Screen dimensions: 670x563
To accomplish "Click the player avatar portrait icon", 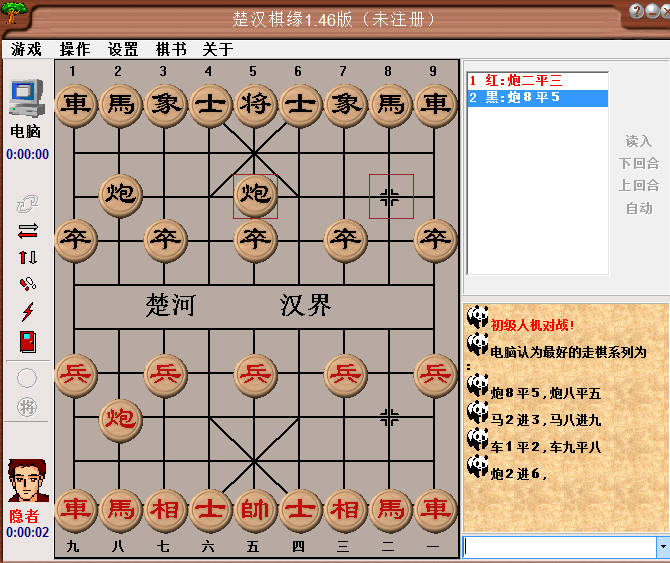I will click(x=25, y=481).
